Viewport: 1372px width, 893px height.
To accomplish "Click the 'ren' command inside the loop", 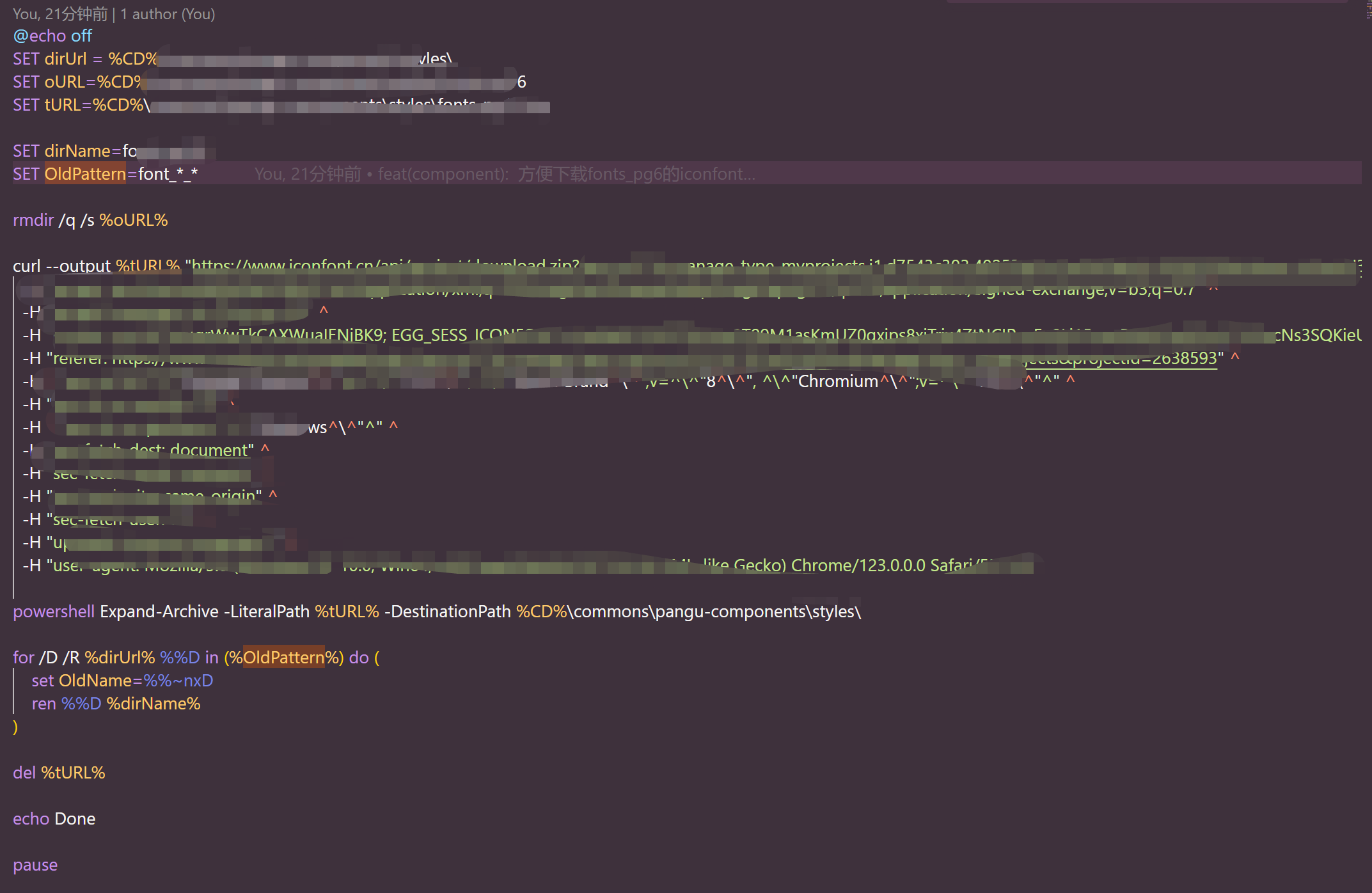I will [x=43, y=704].
